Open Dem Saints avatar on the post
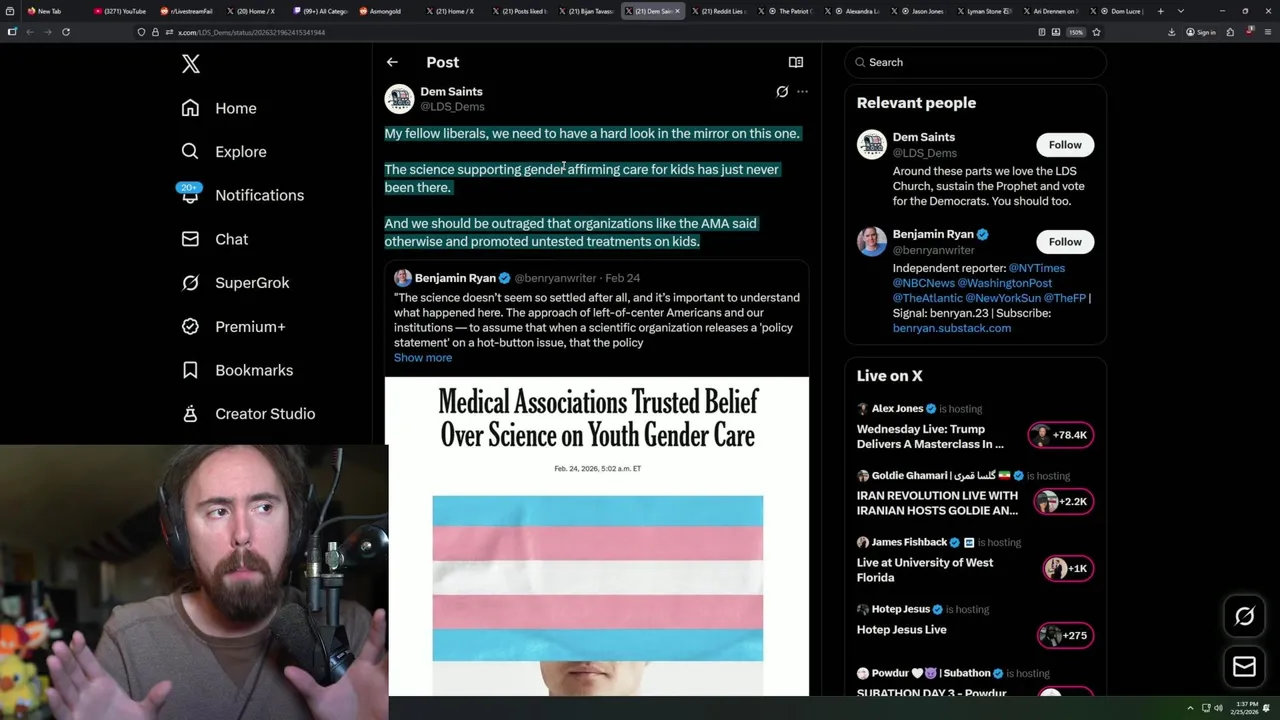The image size is (1280, 720). click(x=399, y=99)
